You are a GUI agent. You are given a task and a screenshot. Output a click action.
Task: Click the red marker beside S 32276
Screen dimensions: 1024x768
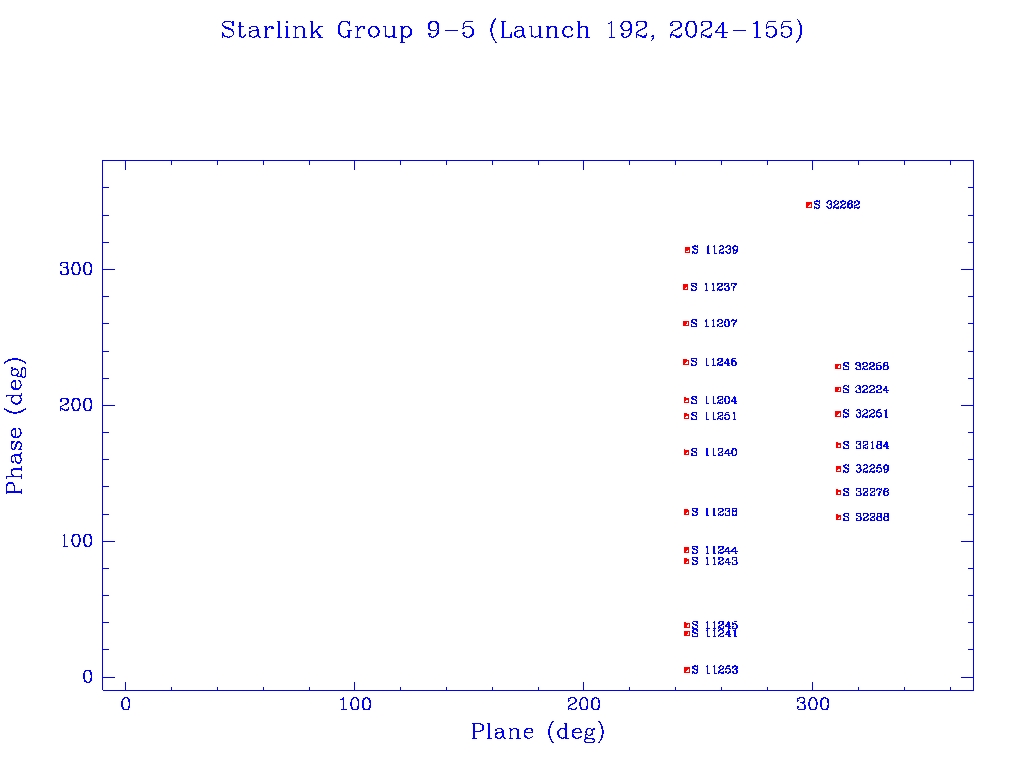pyautogui.click(x=839, y=492)
